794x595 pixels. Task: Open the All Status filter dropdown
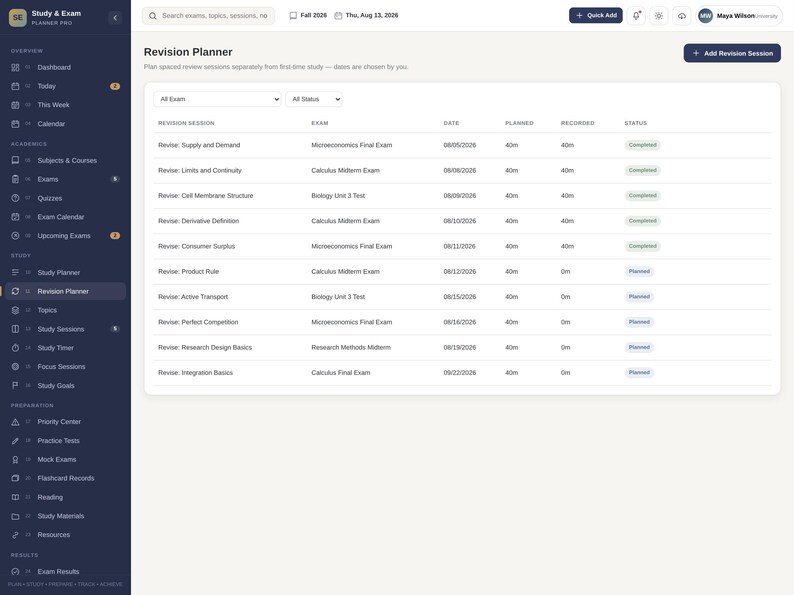tap(314, 99)
